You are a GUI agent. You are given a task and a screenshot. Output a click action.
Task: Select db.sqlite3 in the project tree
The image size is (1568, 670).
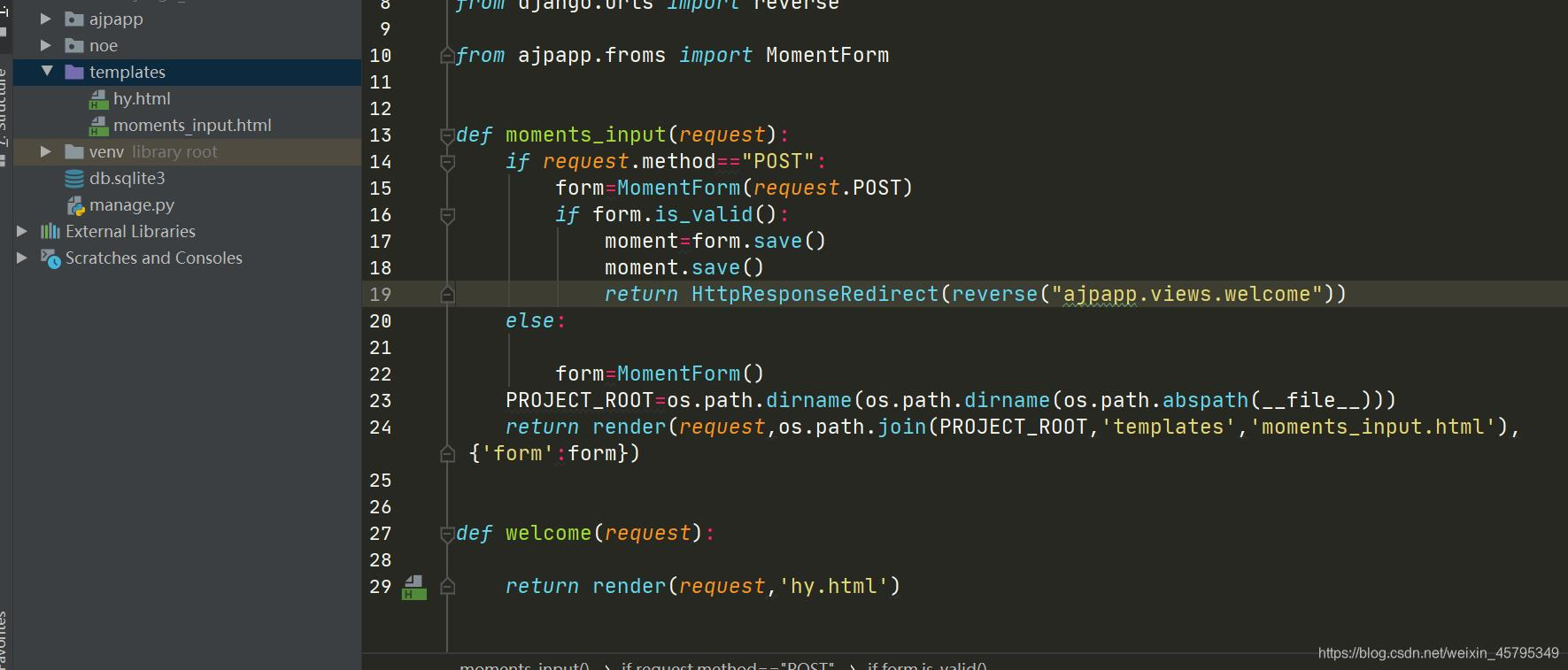tap(127, 178)
